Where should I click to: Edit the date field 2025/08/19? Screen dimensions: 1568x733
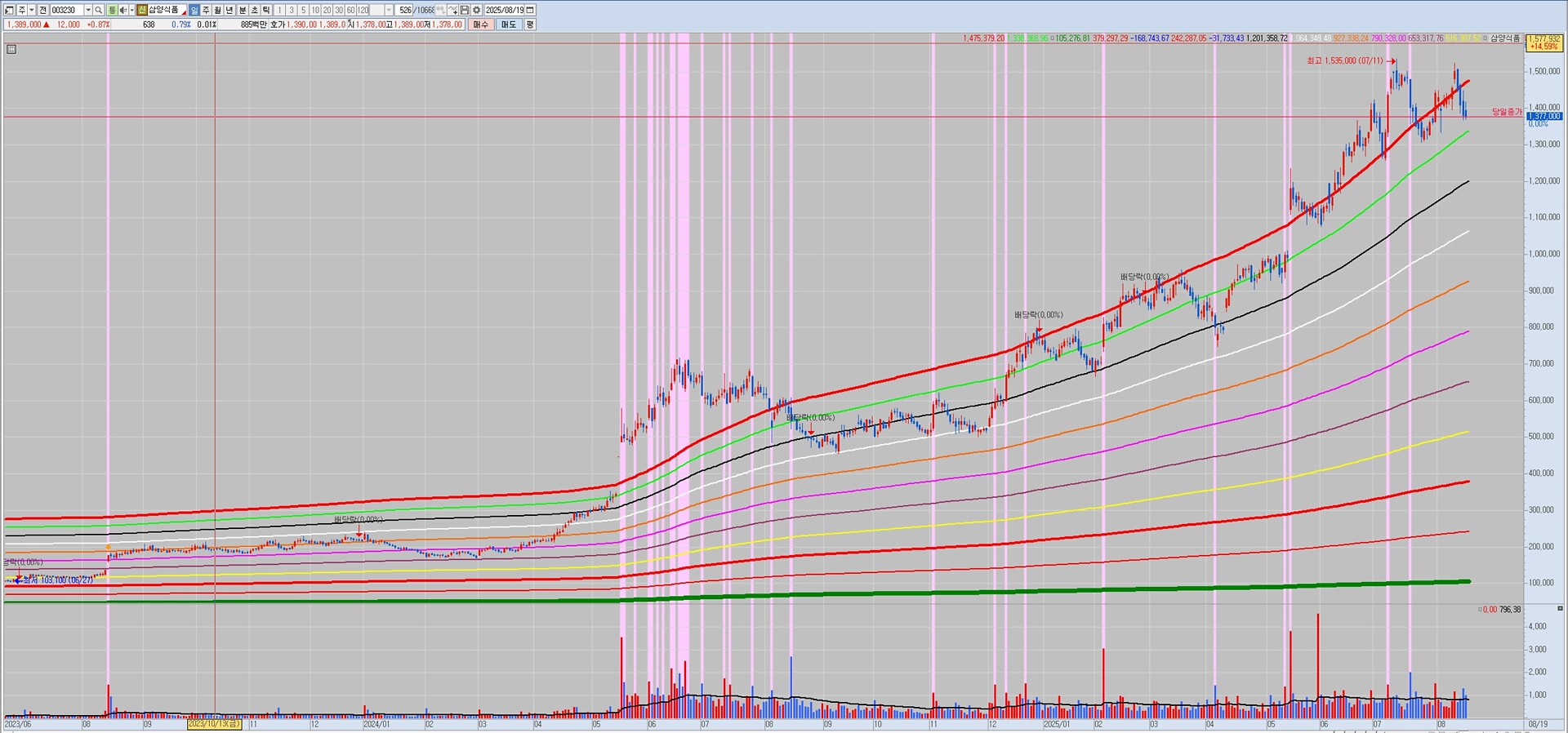[x=505, y=10]
